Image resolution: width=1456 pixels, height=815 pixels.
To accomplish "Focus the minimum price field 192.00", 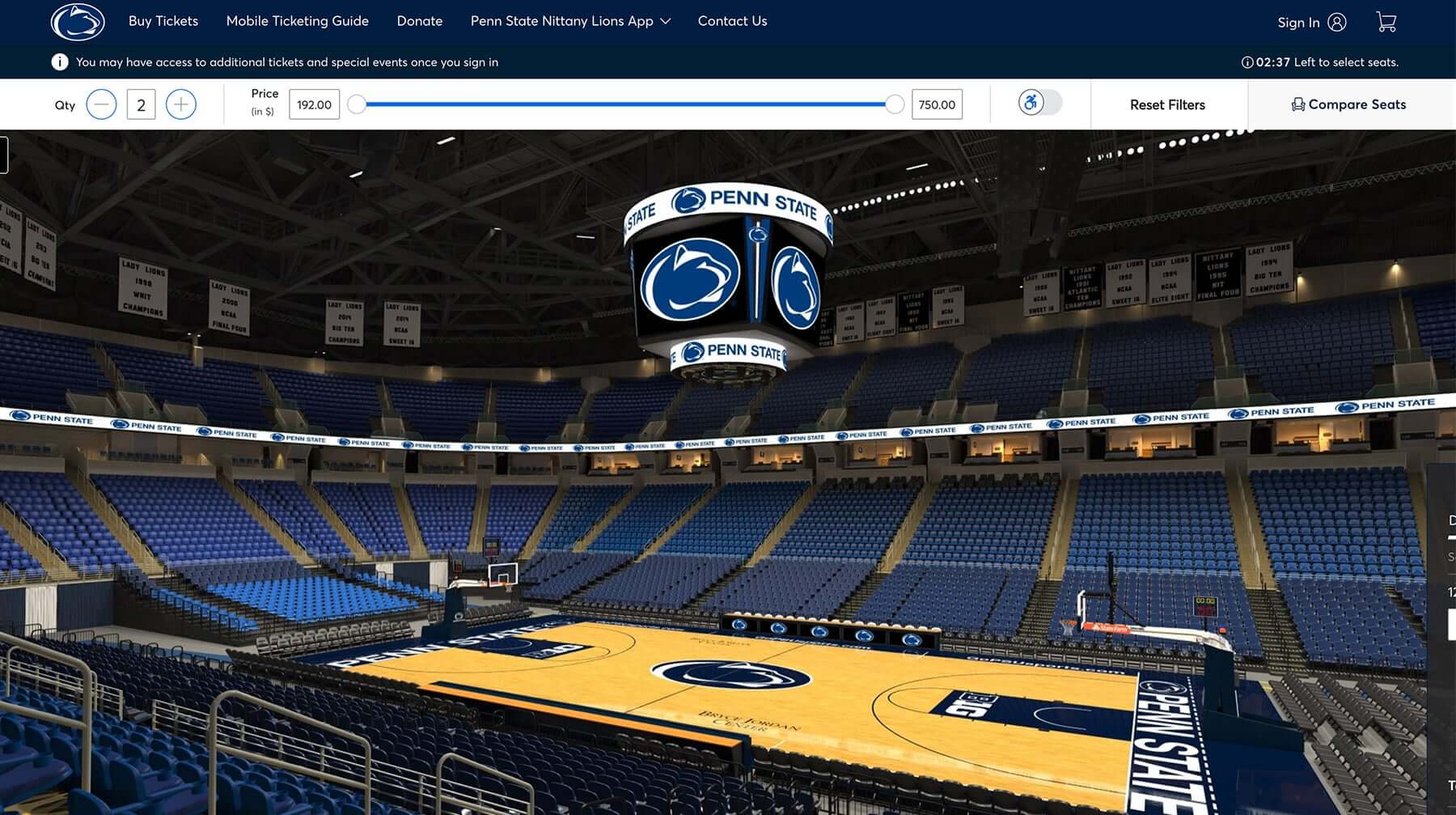I will [x=314, y=104].
